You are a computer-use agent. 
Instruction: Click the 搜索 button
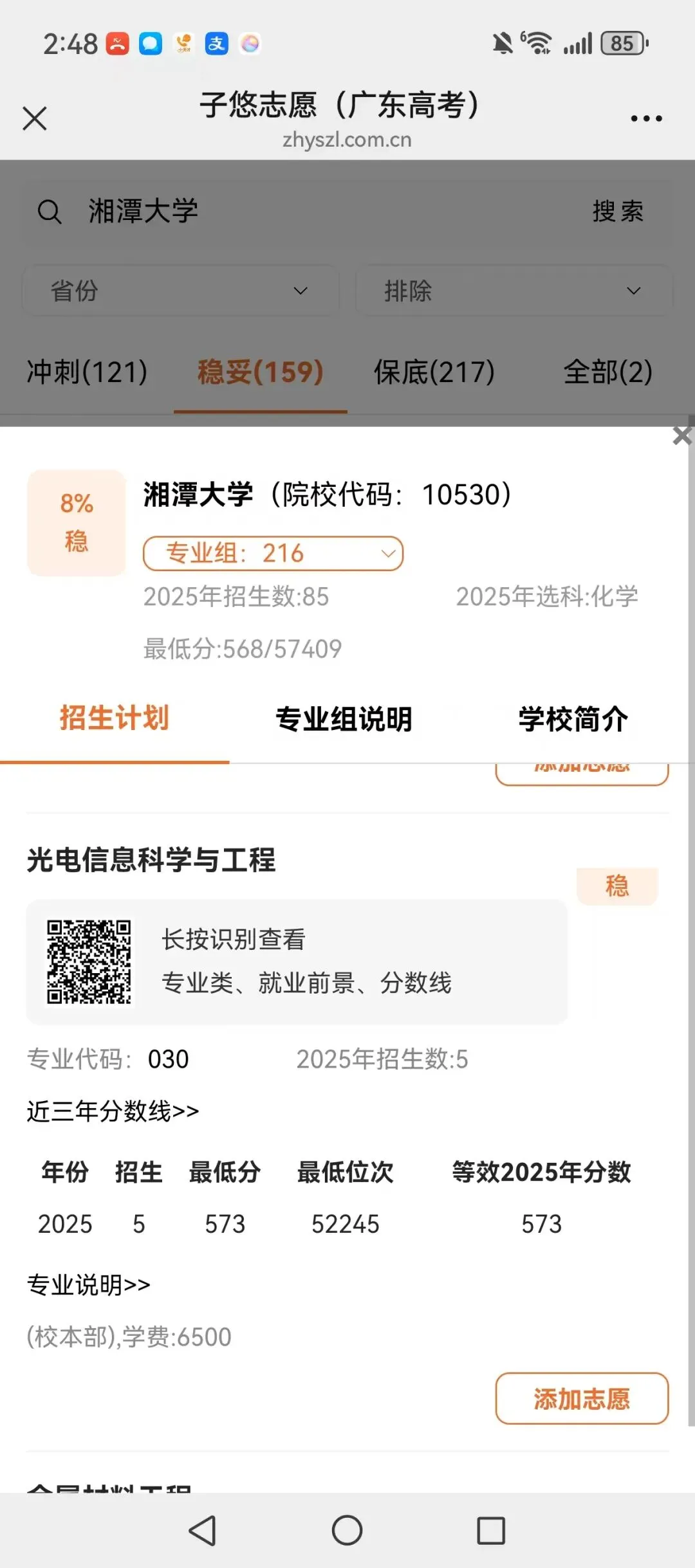click(618, 212)
